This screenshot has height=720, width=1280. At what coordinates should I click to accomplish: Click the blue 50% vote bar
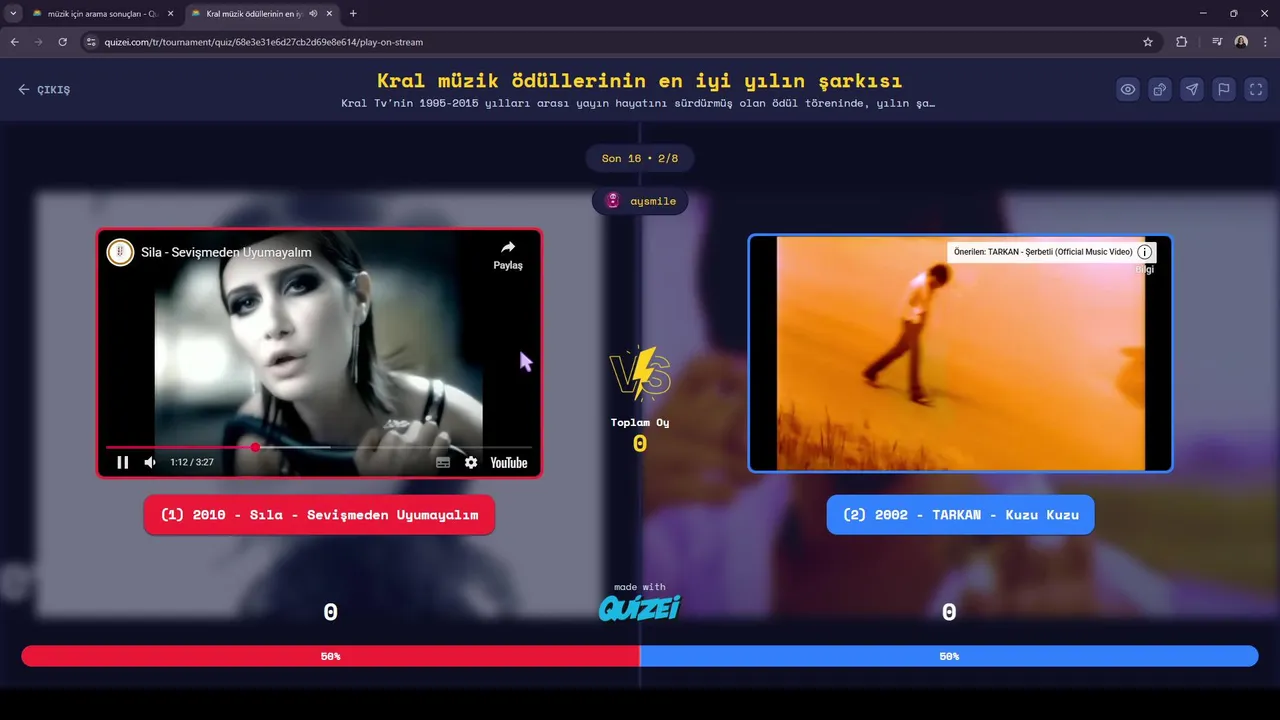point(949,656)
